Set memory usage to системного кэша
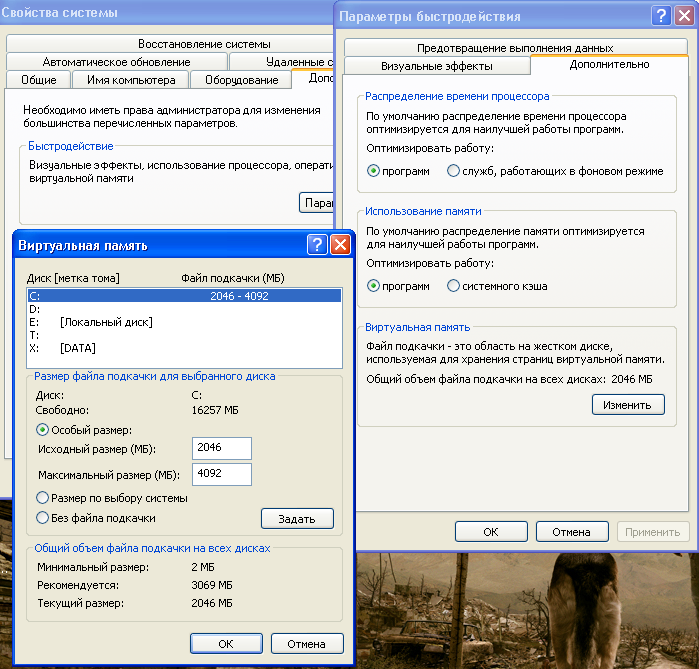699x669 pixels. 453,286
